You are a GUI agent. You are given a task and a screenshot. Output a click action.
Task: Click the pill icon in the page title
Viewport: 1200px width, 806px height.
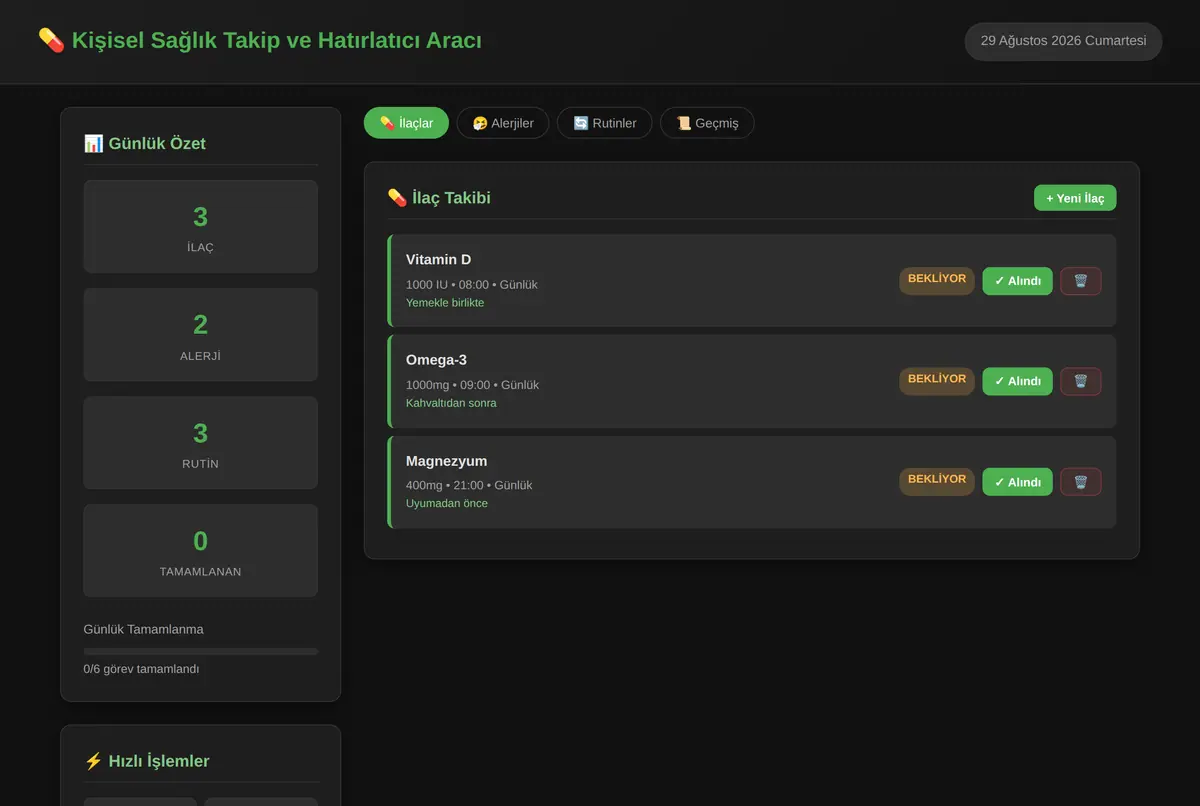[x=51, y=40]
